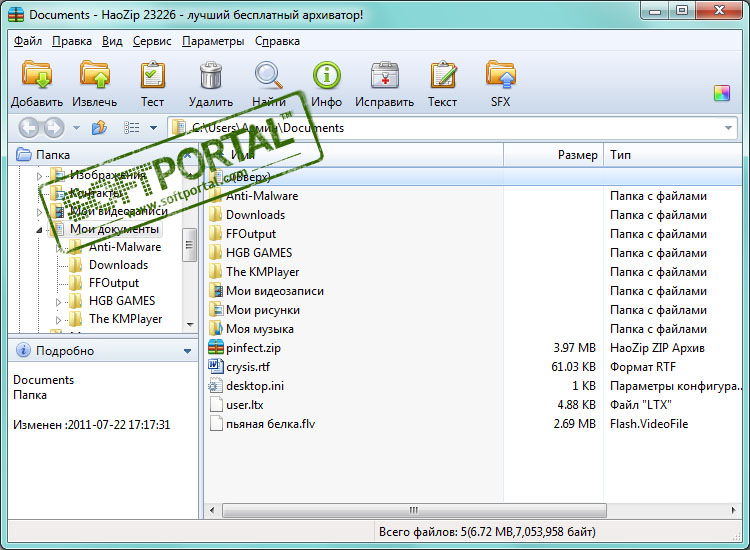Expand the address bar path dropdown
The image size is (750, 550).
click(728, 128)
